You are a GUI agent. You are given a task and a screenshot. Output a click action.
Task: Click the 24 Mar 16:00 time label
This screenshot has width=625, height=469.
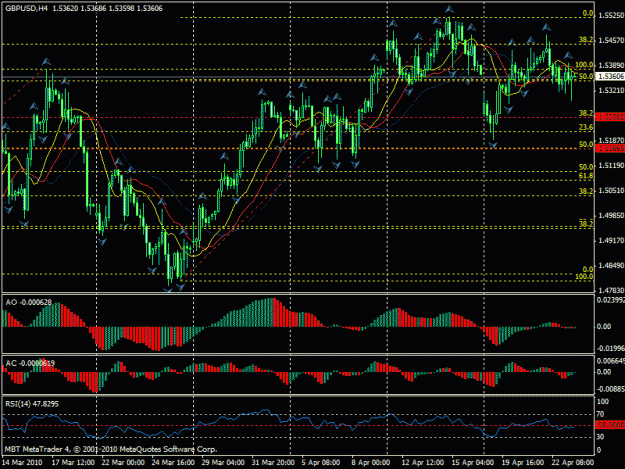click(173, 463)
